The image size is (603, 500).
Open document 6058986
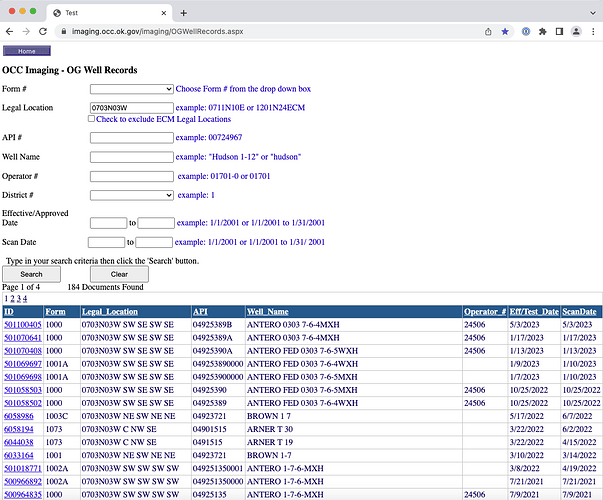[19, 416]
